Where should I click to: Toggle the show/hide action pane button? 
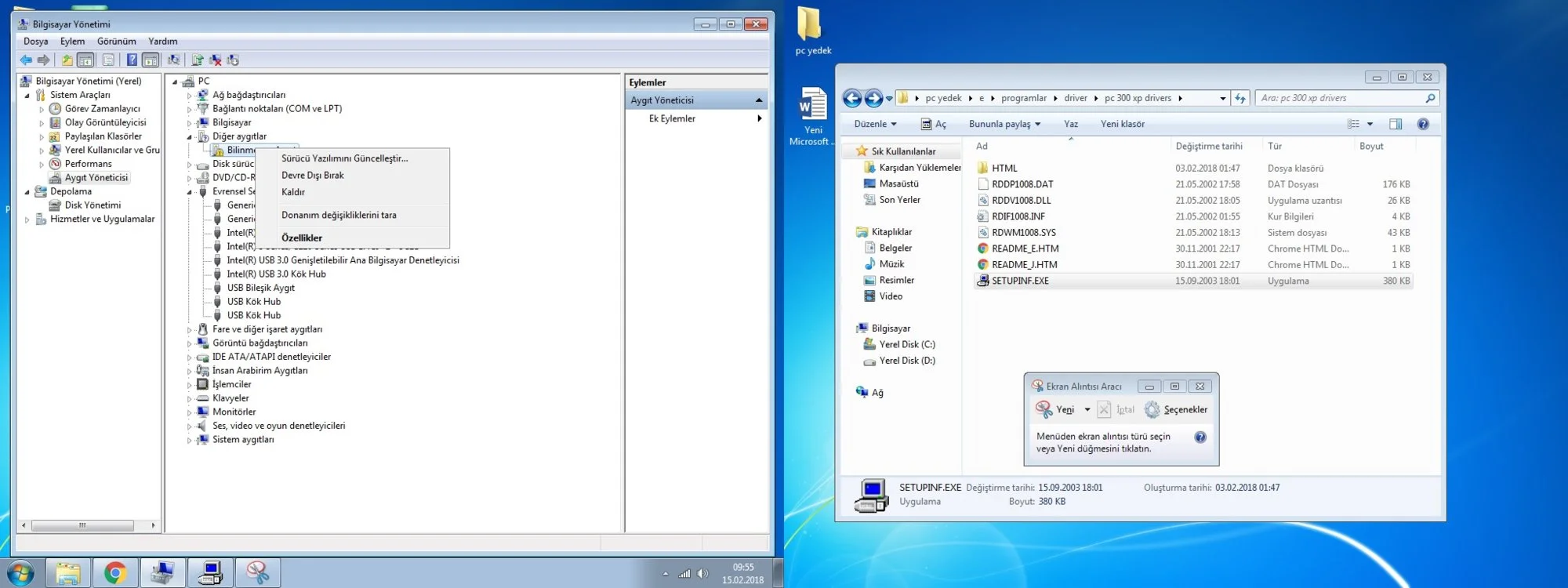click(151, 60)
